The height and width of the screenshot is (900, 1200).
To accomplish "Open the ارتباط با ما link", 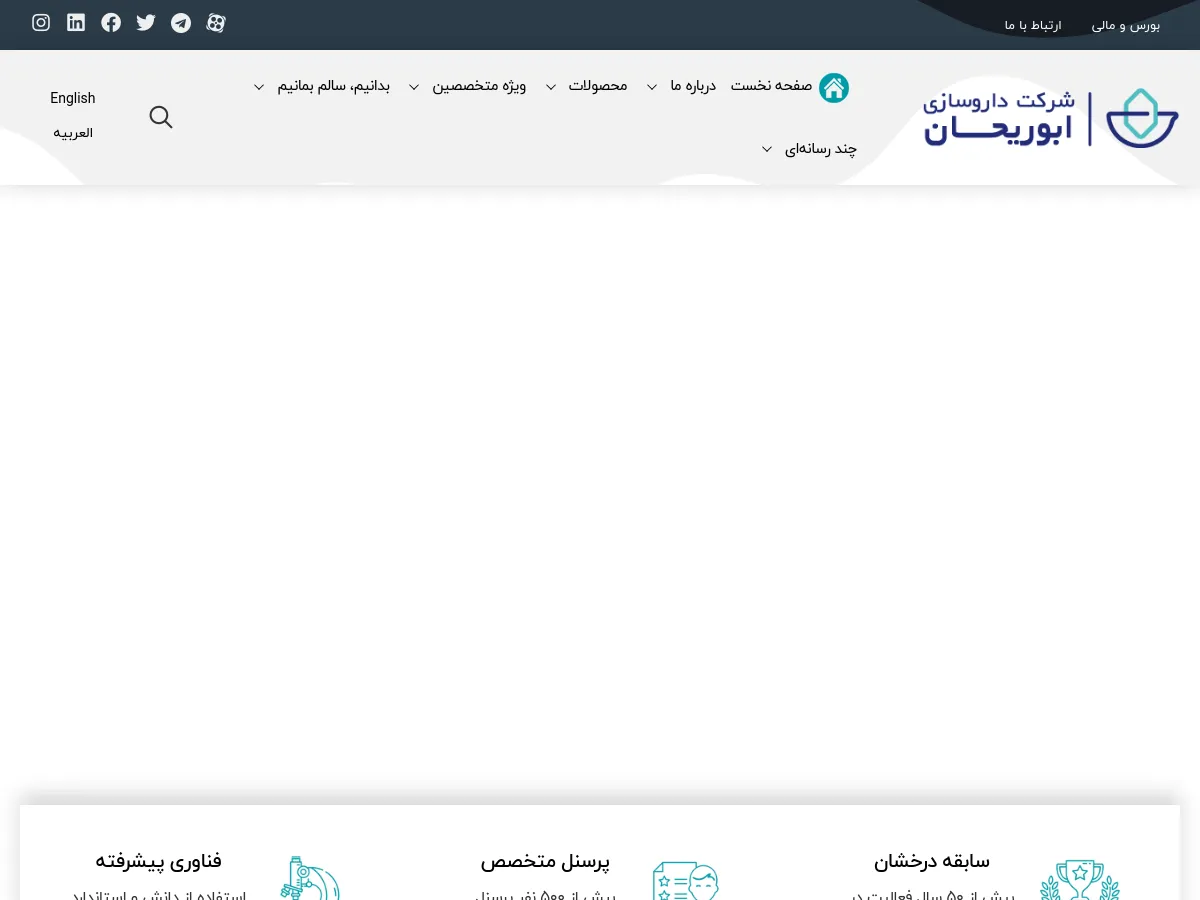I will 1032,25.
